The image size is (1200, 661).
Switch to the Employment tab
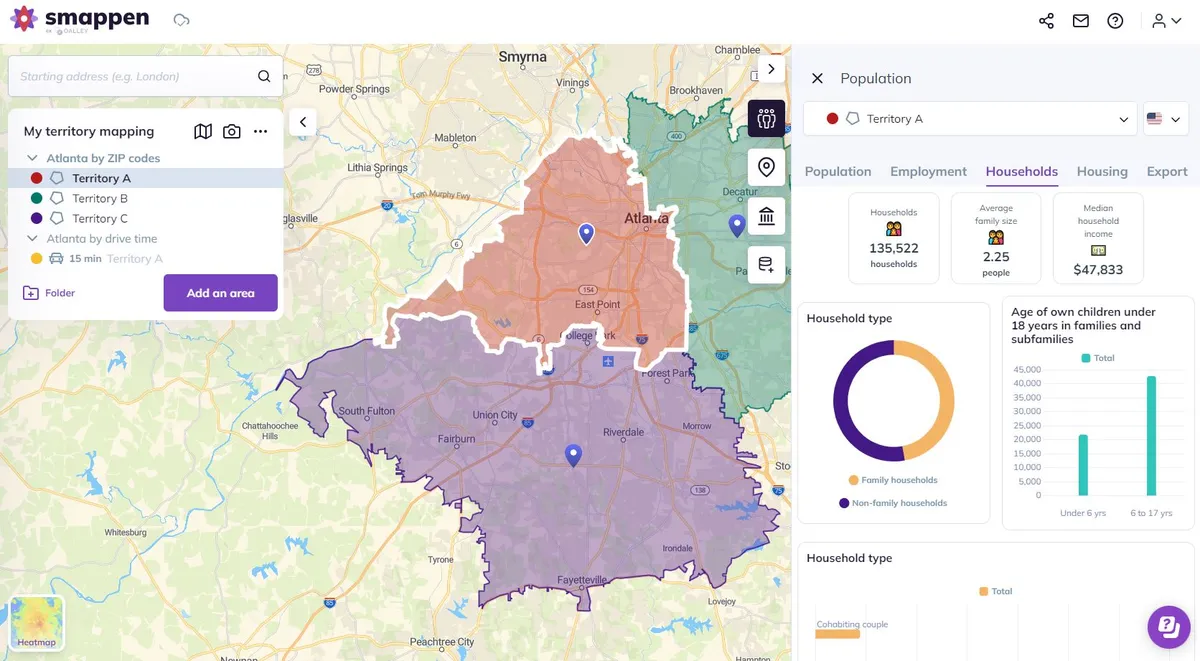[928, 171]
